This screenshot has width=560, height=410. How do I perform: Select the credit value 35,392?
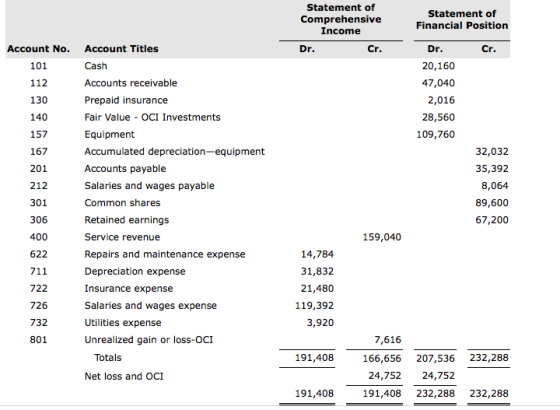492,169
